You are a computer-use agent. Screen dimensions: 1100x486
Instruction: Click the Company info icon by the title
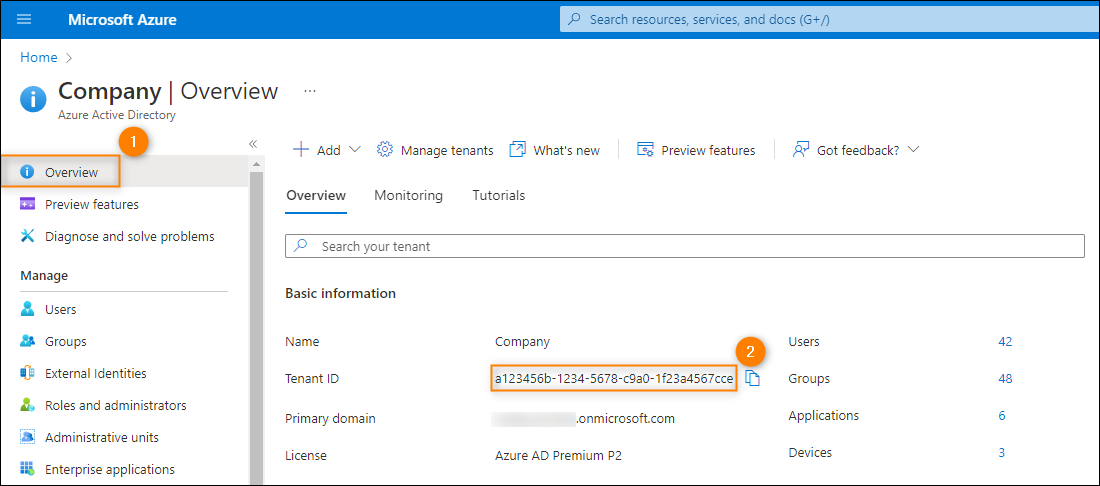[x=34, y=99]
